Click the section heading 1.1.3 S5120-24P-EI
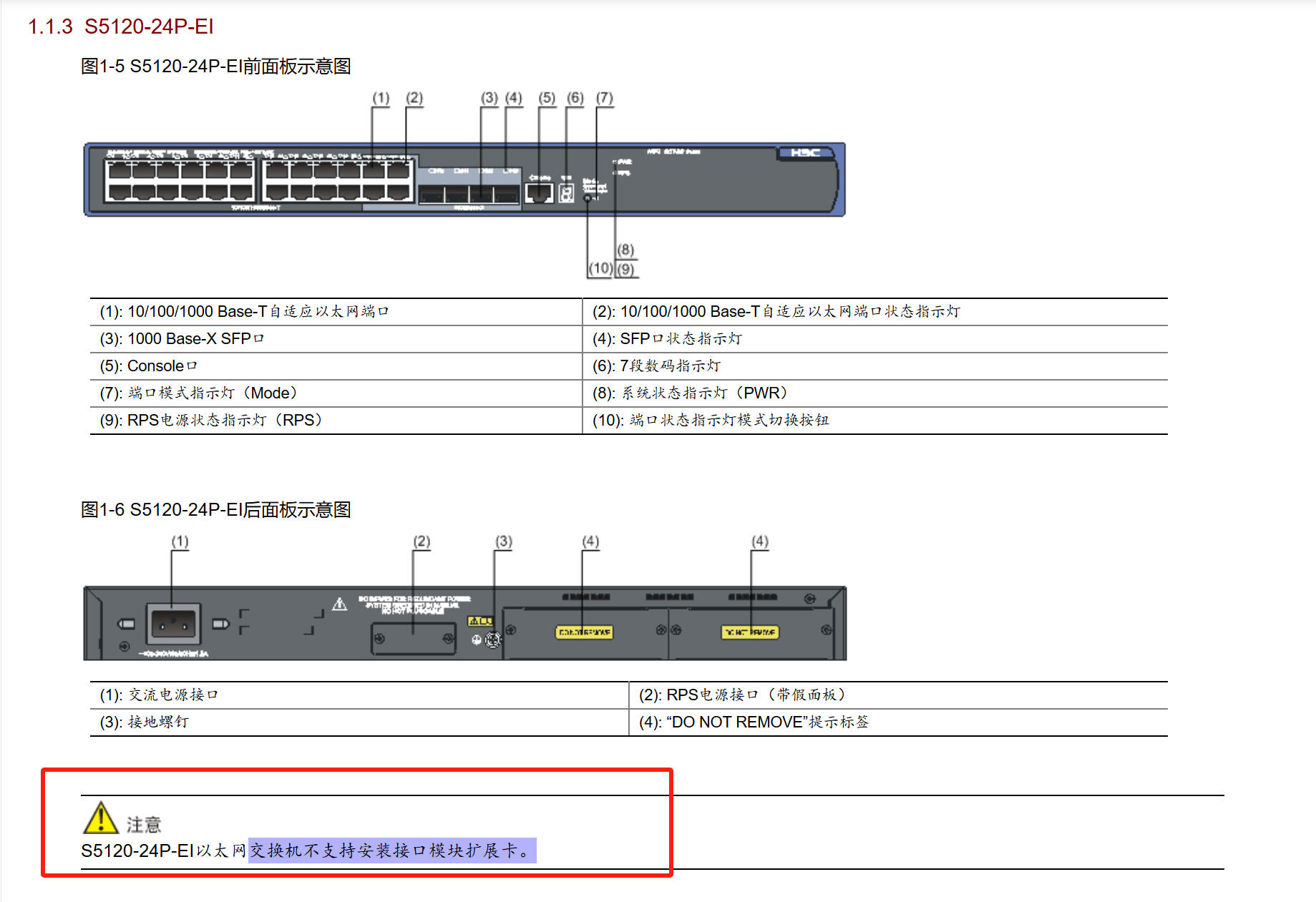This screenshot has width=1316, height=902. click(x=120, y=26)
